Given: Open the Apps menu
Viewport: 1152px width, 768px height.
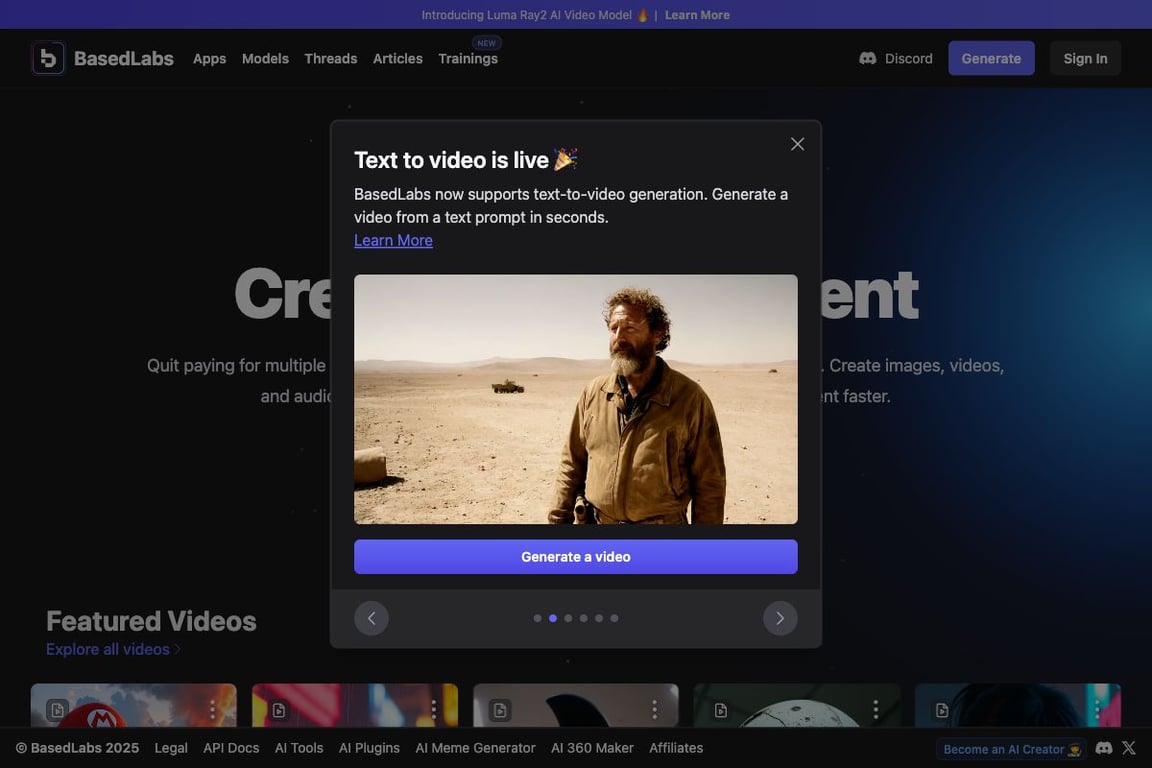Looking at the screenshot, I should click(209, 59).
